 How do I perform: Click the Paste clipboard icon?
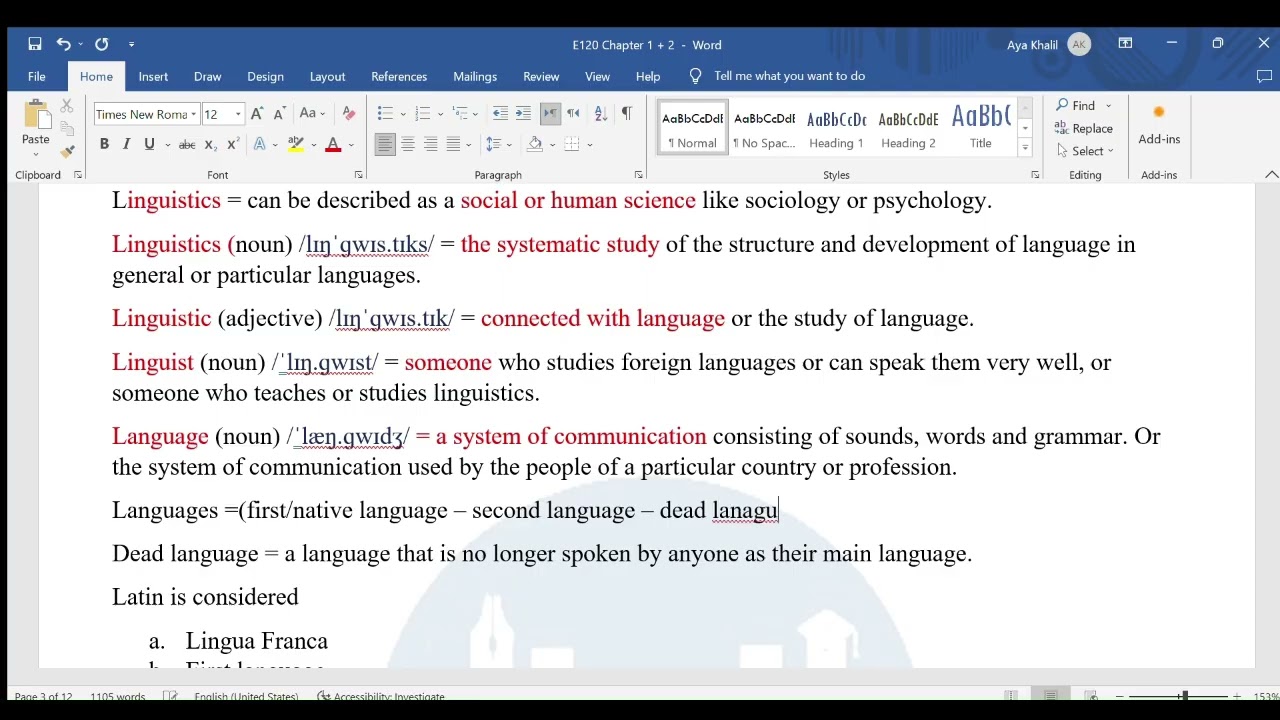35,115
